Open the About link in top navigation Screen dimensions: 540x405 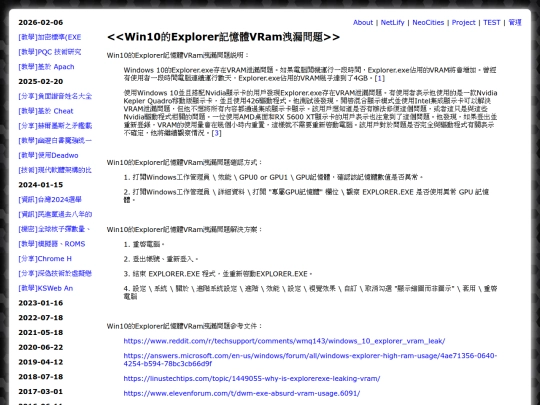[x=363, y=22]
